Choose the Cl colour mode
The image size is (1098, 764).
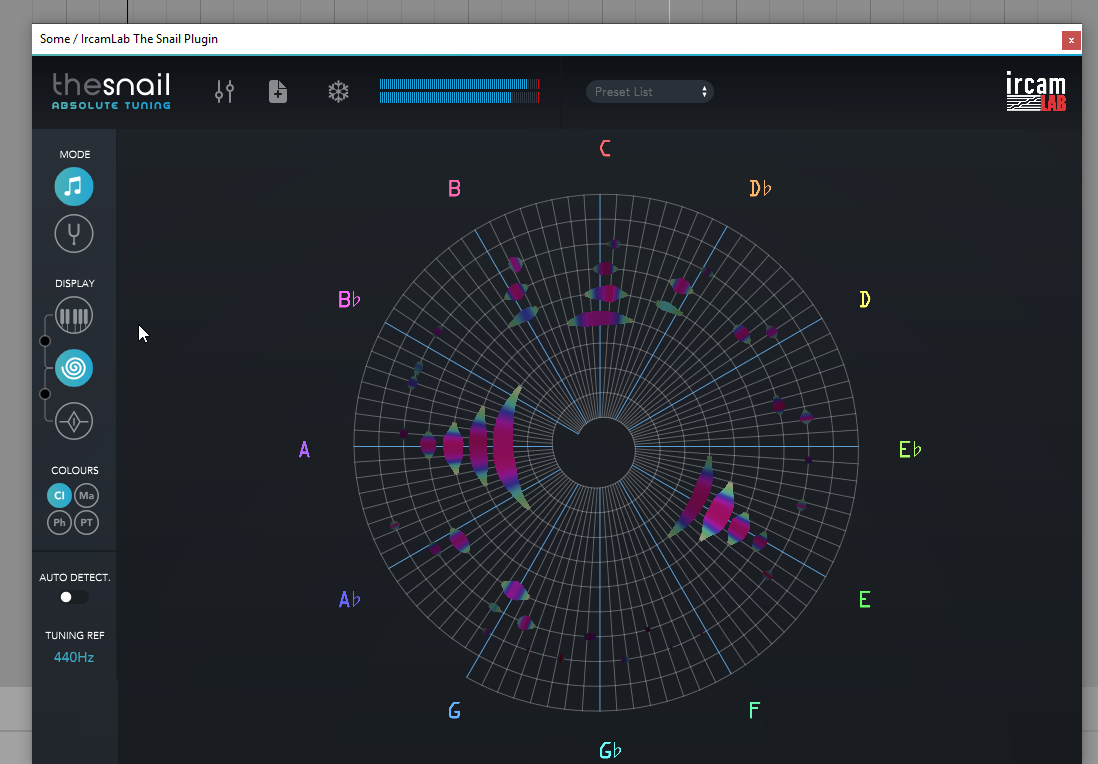pyautogui.click(x=59, y=495)
